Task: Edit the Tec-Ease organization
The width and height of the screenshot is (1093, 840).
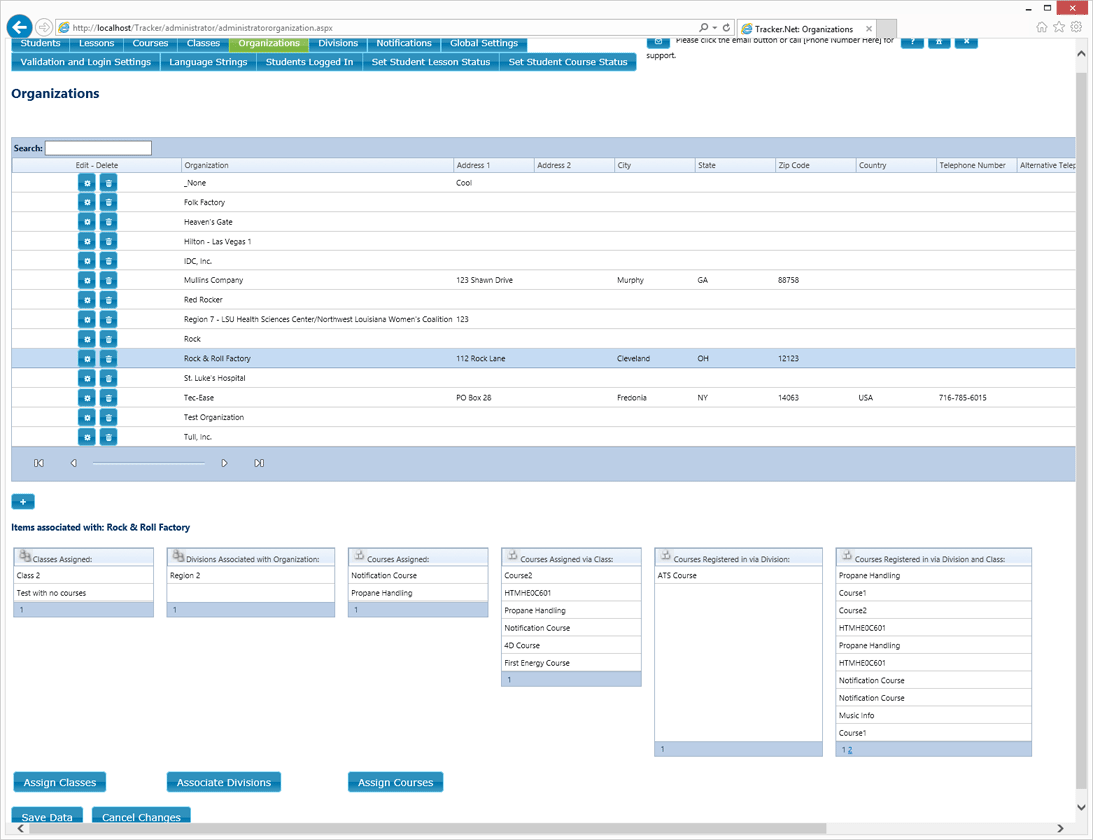Action: click(x=87, y=397)
